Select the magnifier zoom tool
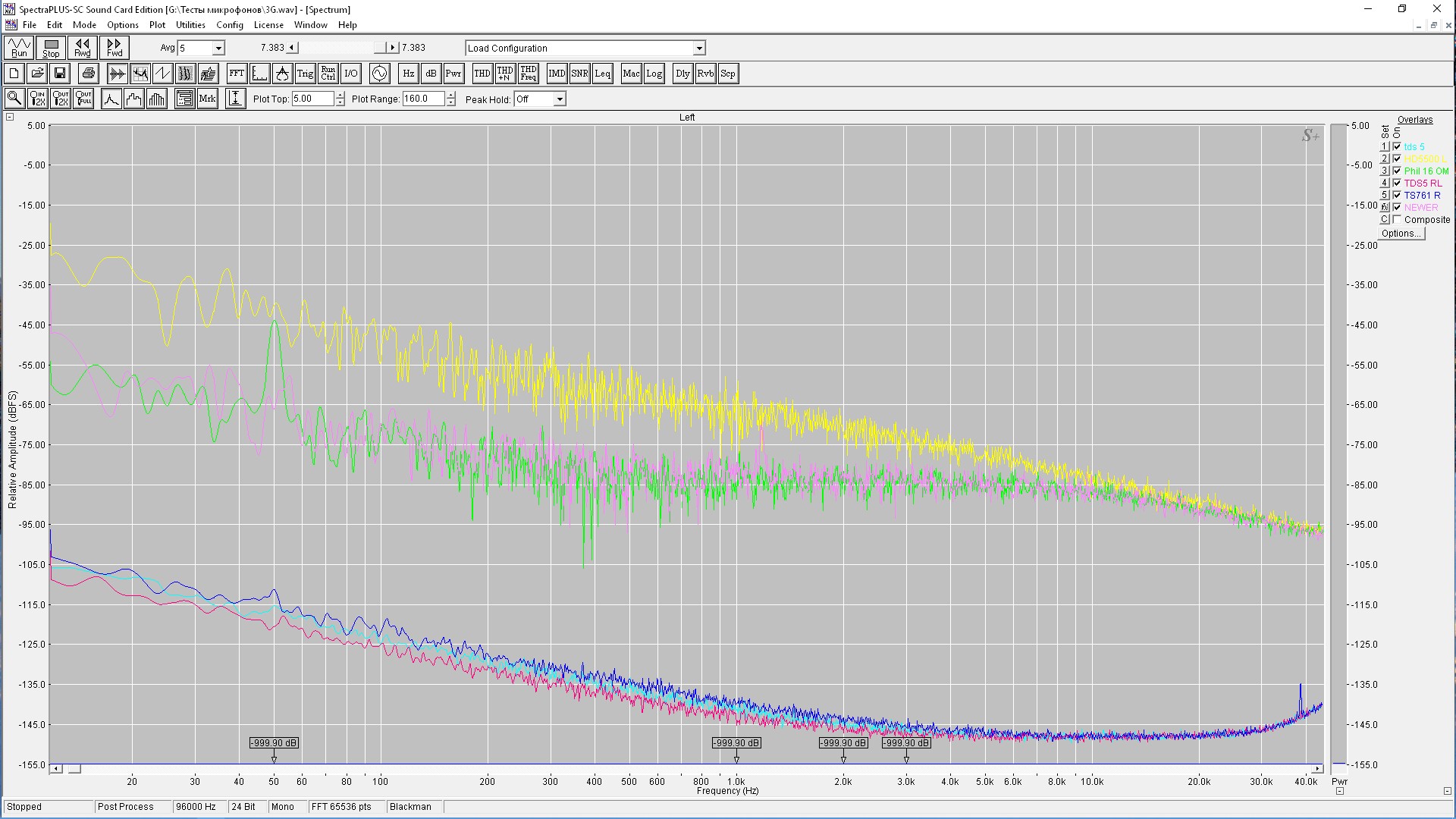1456x819 pixels. (14, 99)
